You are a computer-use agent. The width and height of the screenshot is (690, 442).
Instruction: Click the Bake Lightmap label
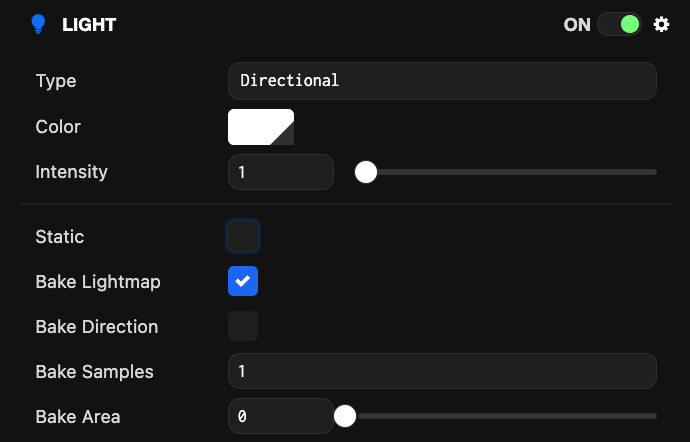pos(98,282)
